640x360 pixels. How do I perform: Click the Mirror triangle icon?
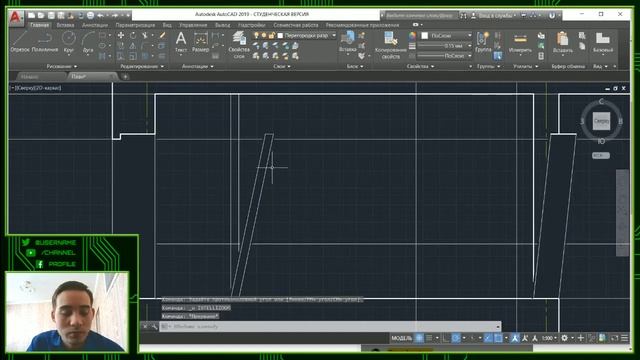point(133,46)
